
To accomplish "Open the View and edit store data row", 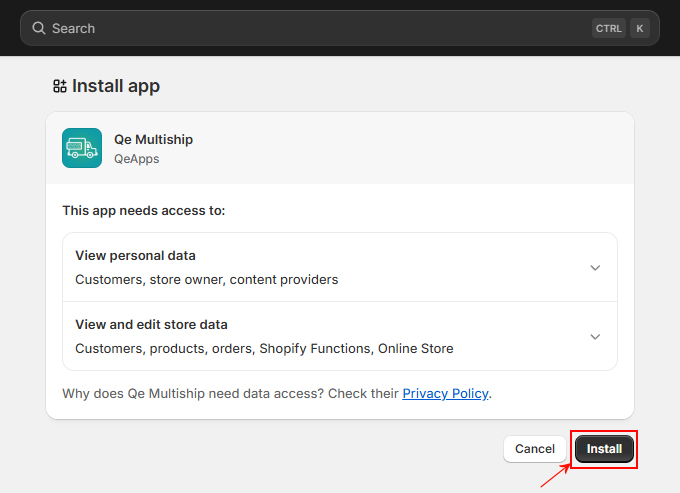I will pyautogui.click(x=340, y=336).
